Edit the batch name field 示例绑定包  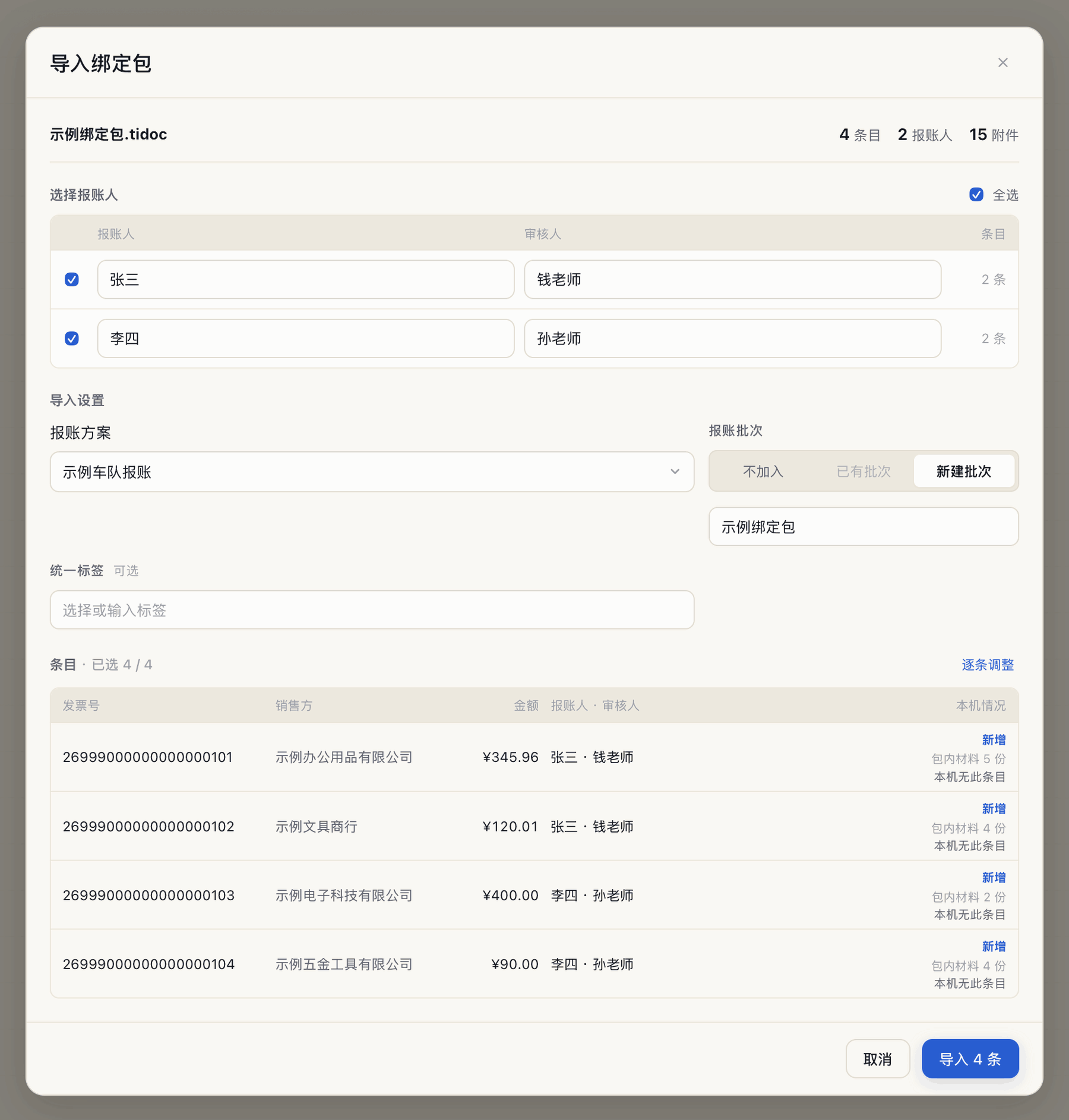click(864, 526)
